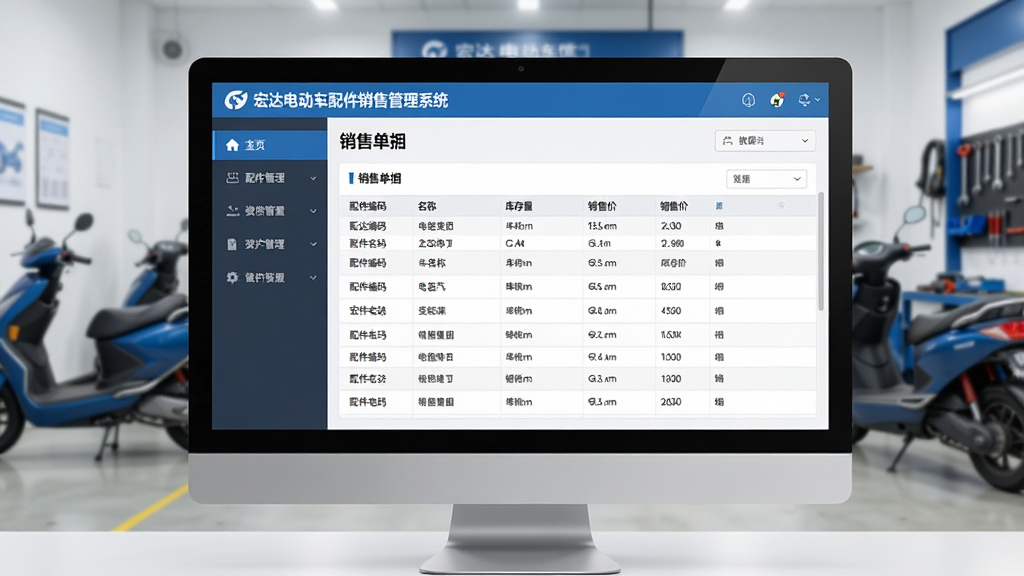Click the gear icon in the sidebar
This screenshot has width=1024, height=576.
232,278
